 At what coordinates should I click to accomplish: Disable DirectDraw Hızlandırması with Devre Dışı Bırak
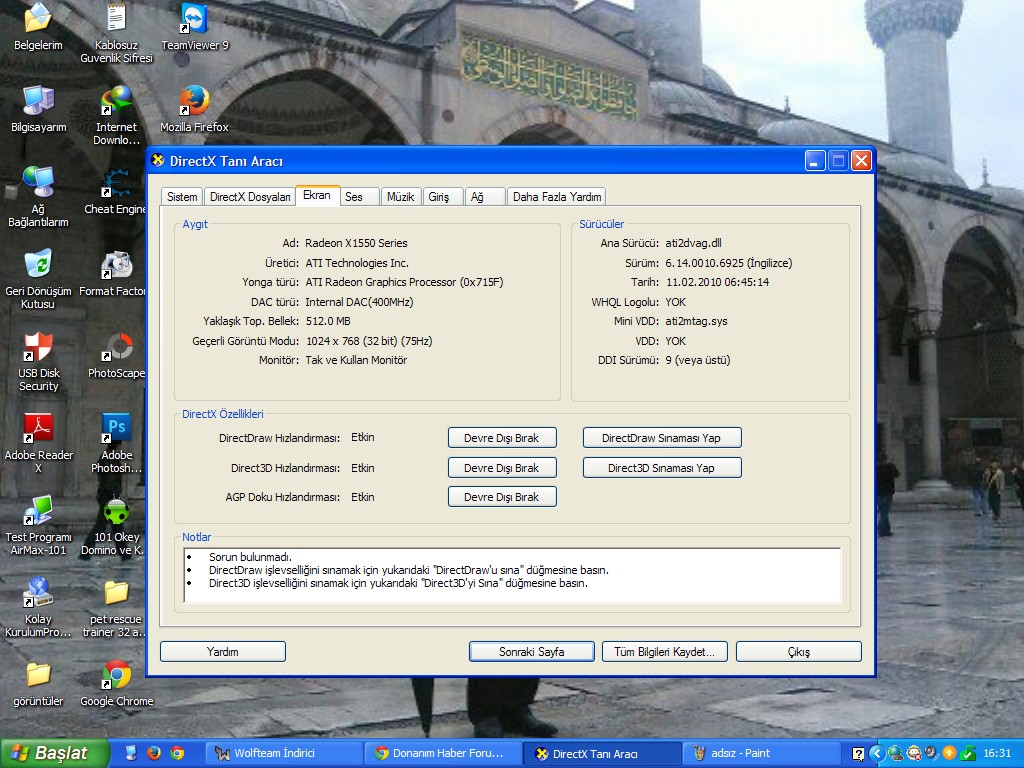pyautogui.click(x=502, y=438)
